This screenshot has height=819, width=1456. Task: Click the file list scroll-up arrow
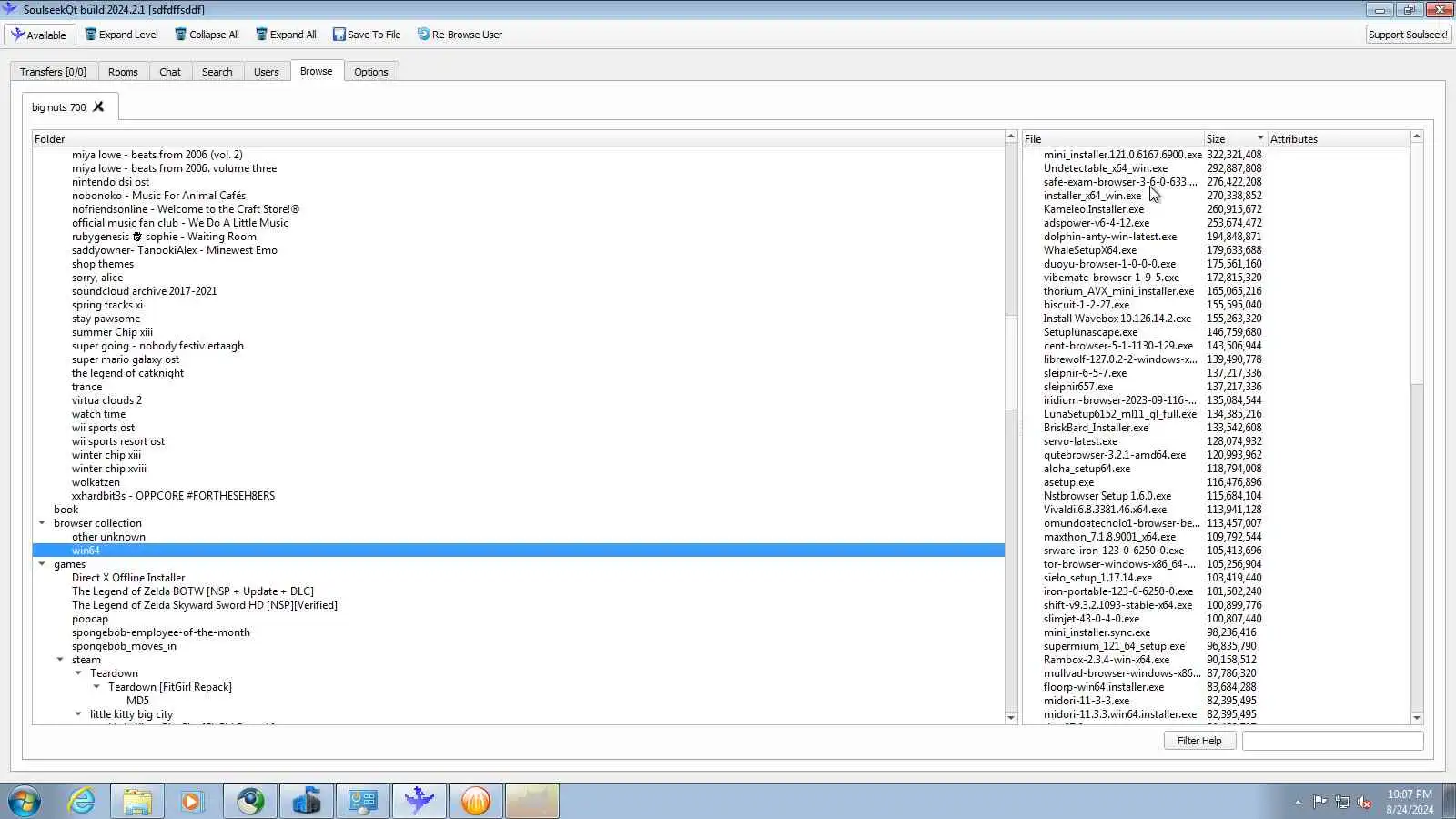click(x=1416, y=136)
